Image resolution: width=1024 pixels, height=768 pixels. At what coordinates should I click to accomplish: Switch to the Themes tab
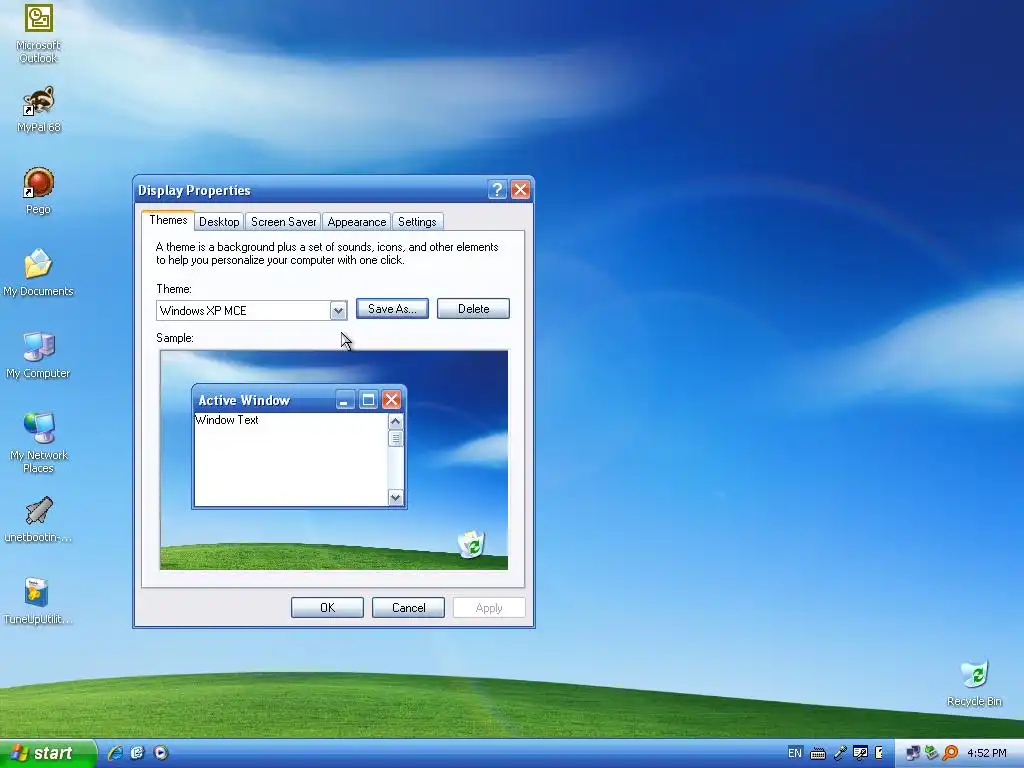point(168,220)
